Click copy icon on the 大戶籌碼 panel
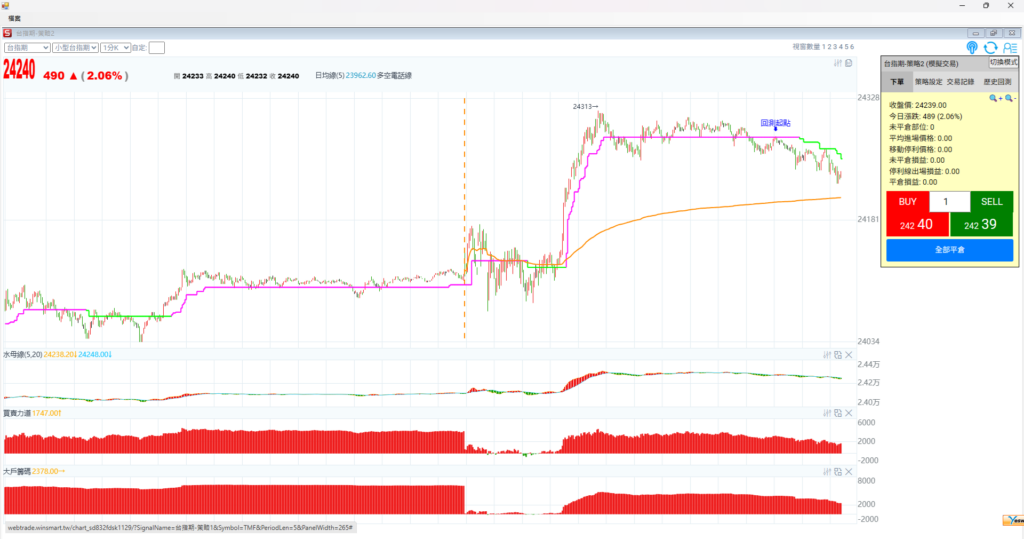Screen dimensions: 1024x539 pyautogui.click(x=838, y=470)
